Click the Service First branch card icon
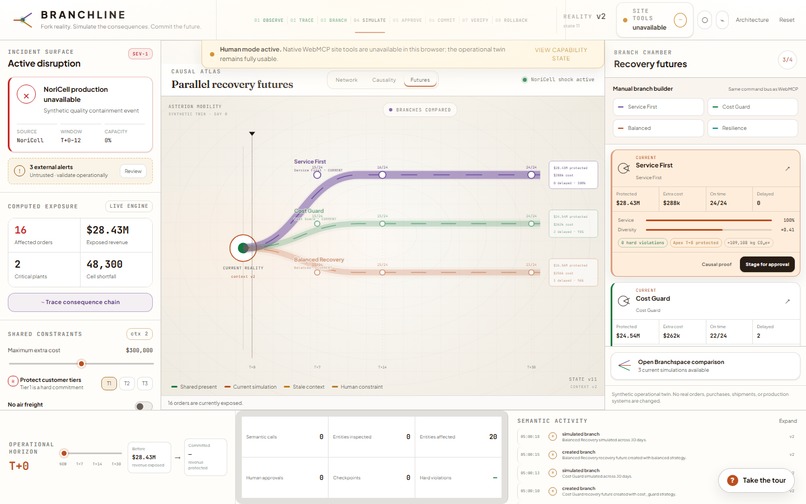 624,168
